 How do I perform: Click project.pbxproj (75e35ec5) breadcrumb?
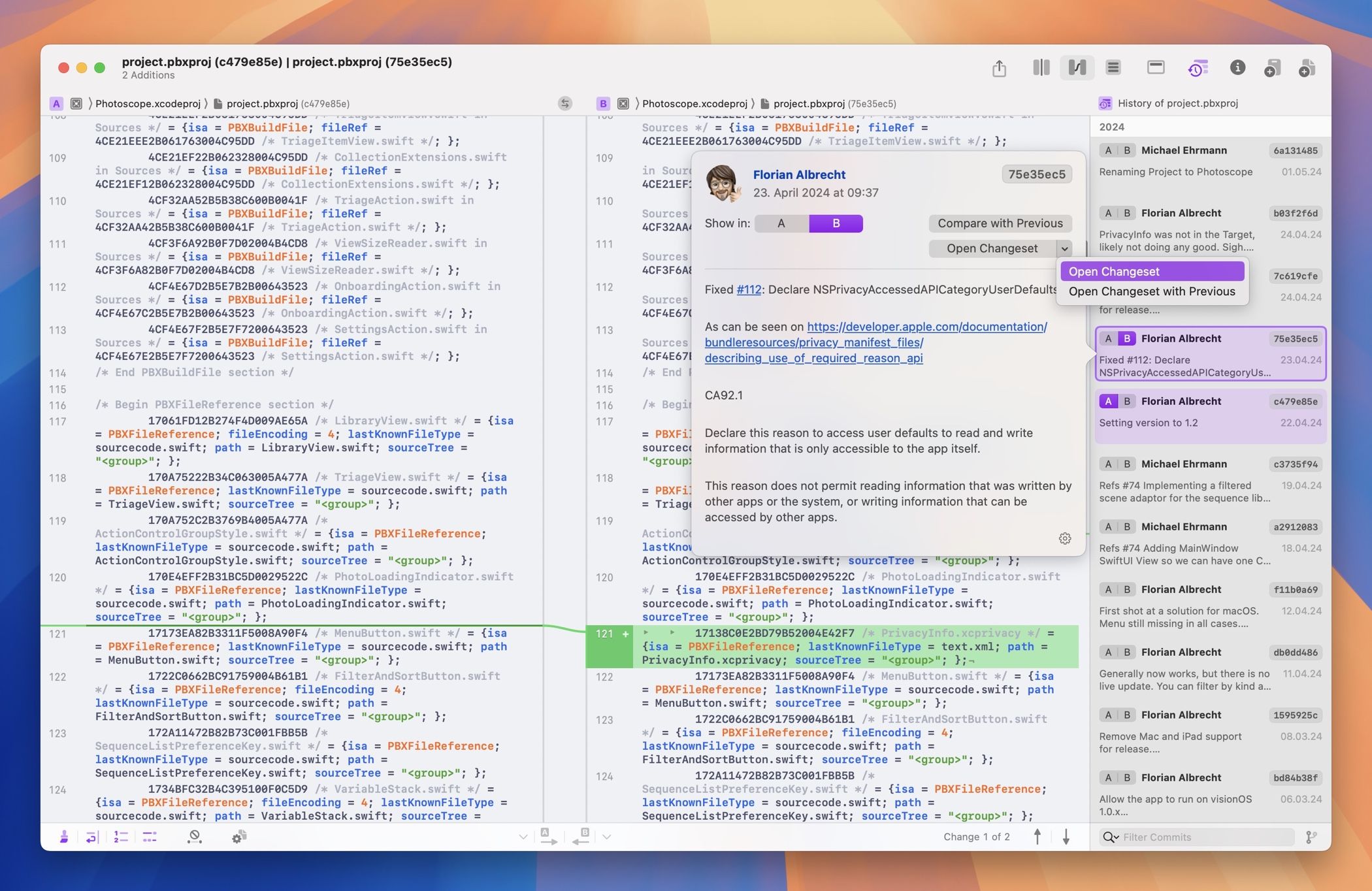(x=828, y=103)
